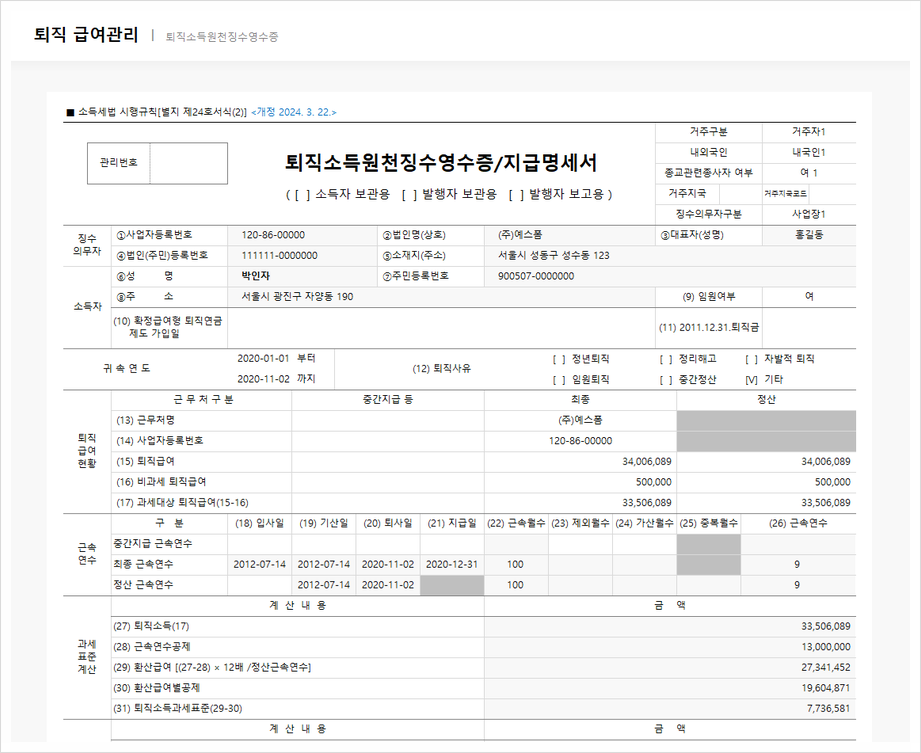
Task: Check the 발행자 보고용 bracket checkbox
Action: pos(516,194)
